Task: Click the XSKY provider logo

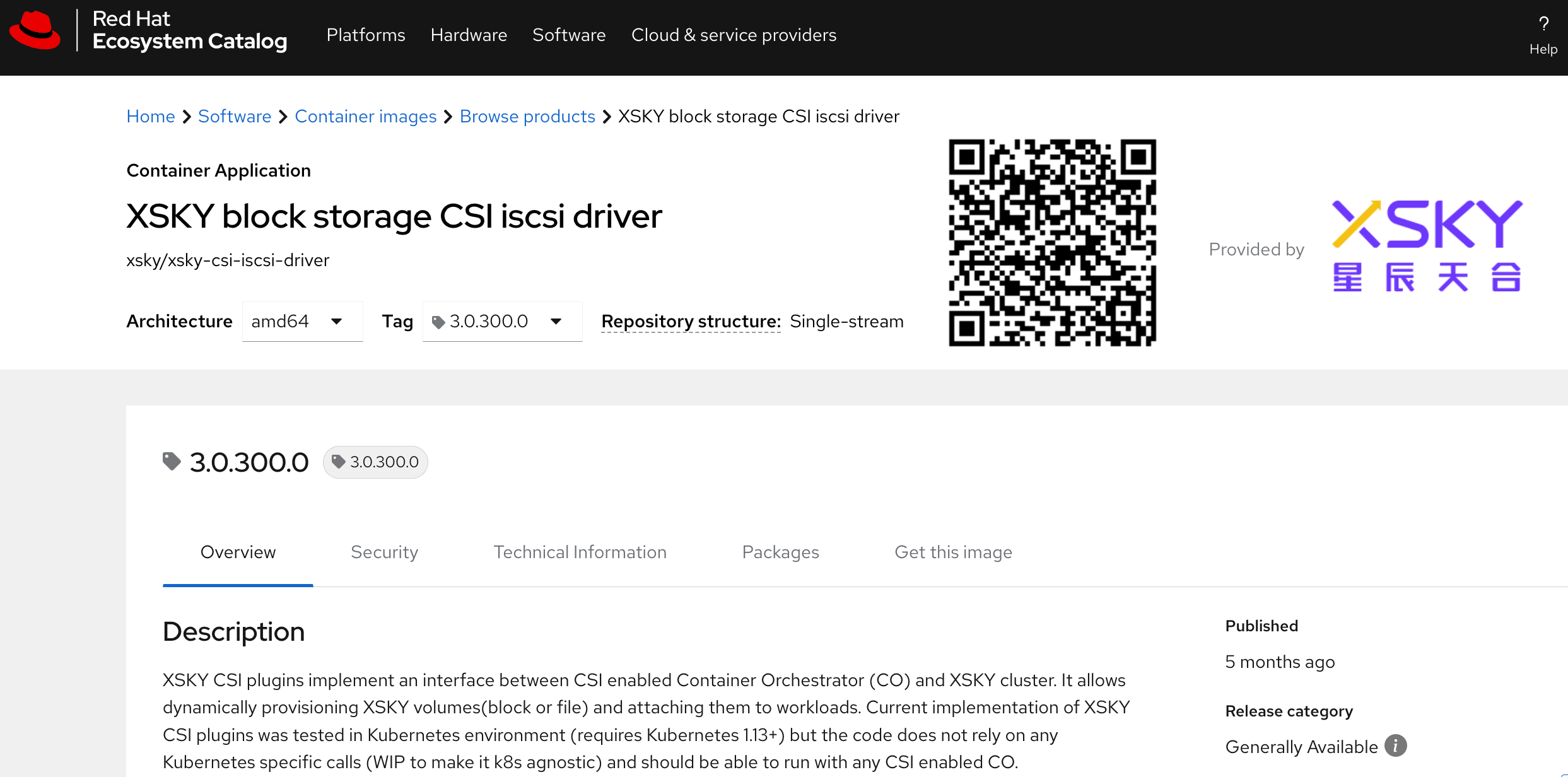Action: click(1427, 246)
